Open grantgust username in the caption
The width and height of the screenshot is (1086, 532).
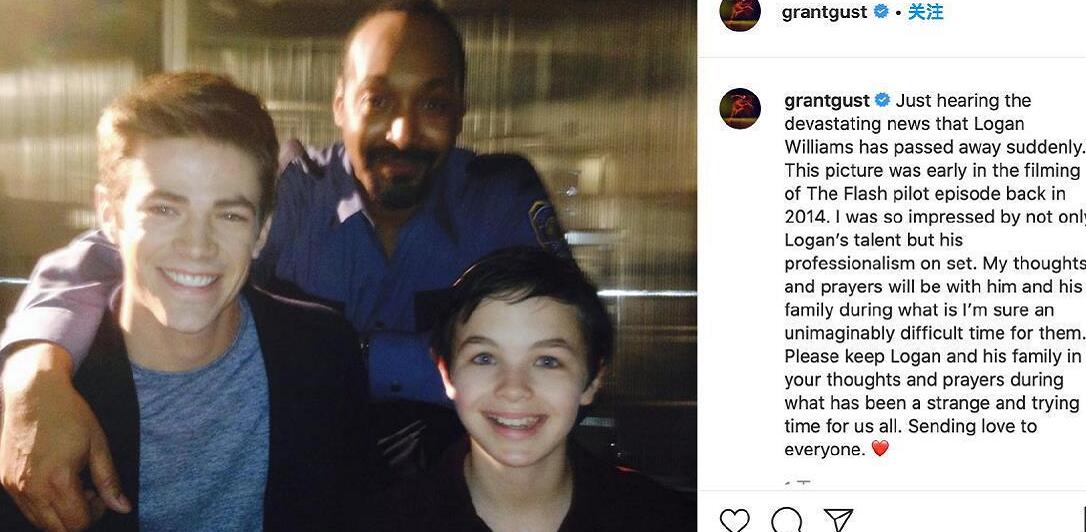827,101
